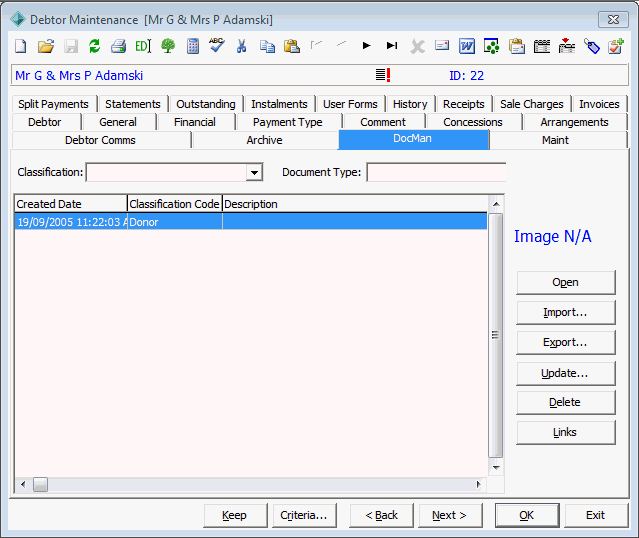Click the previous record arrow icon

pyautogui.click(x=342, y=44)
